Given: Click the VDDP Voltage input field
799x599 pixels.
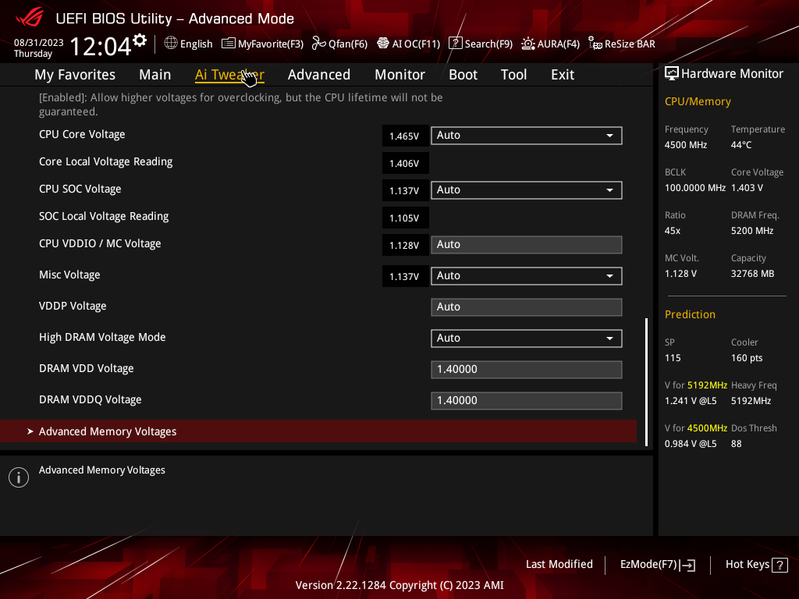Looking at the screenshot, I should coord(526,307).
